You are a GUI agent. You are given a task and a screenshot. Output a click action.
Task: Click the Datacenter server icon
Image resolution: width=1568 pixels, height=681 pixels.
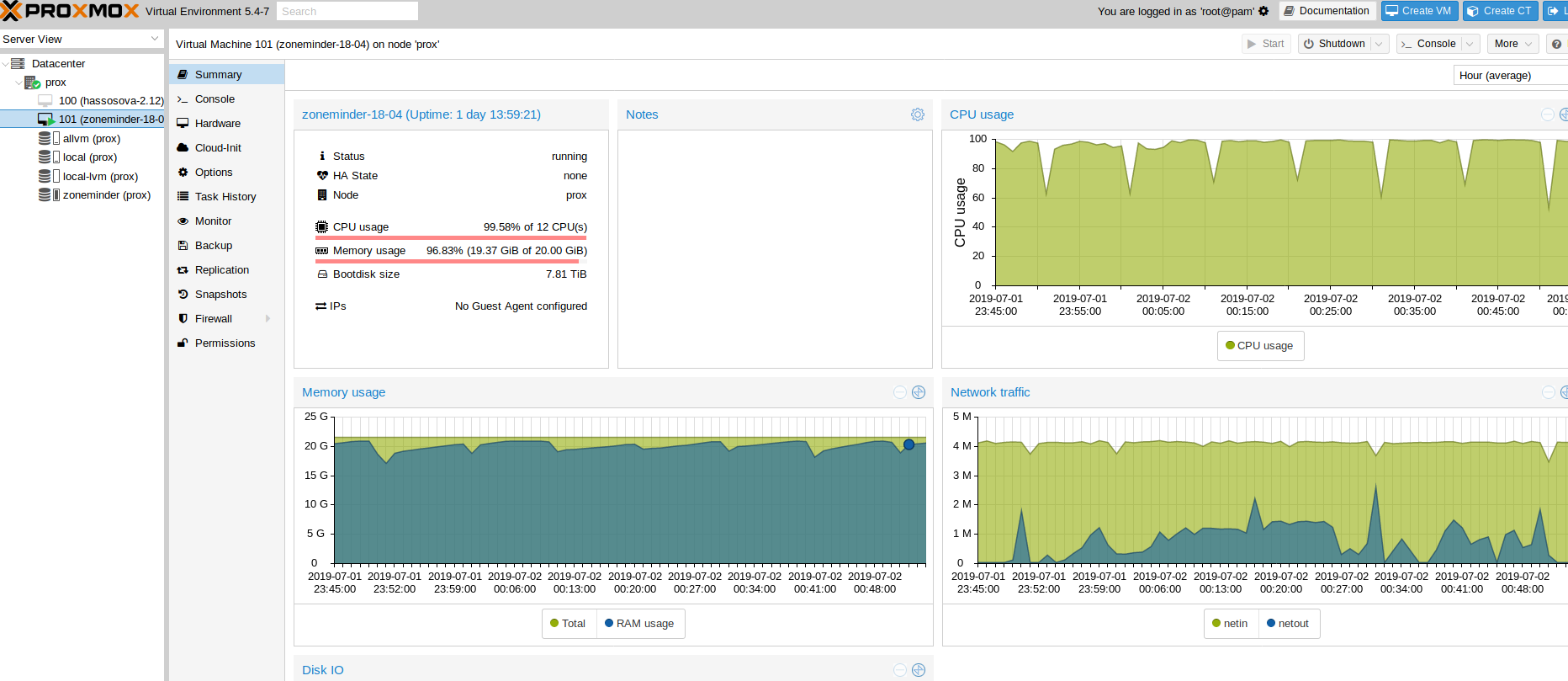coord(18,63)
